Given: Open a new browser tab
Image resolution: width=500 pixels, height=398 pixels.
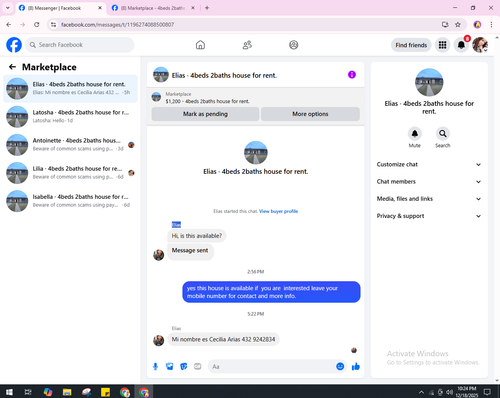Looking at the screenshot, I should point(207,8).
